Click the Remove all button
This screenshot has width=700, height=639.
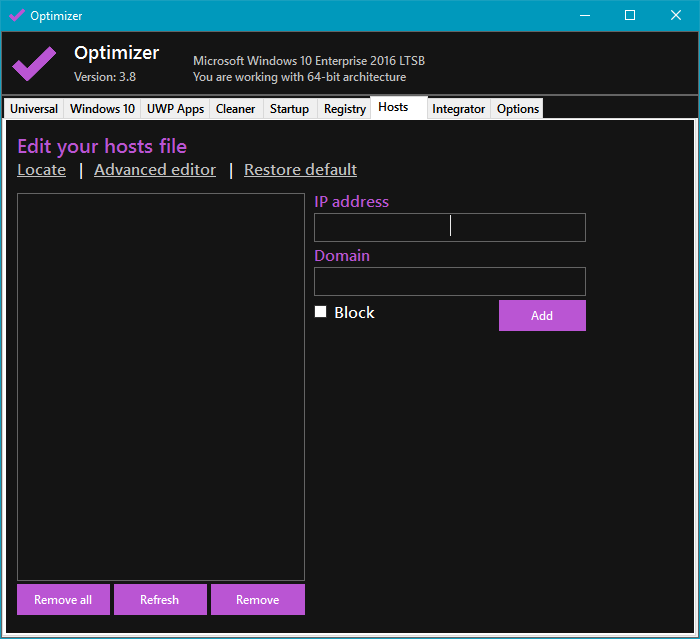coord(63,600)
